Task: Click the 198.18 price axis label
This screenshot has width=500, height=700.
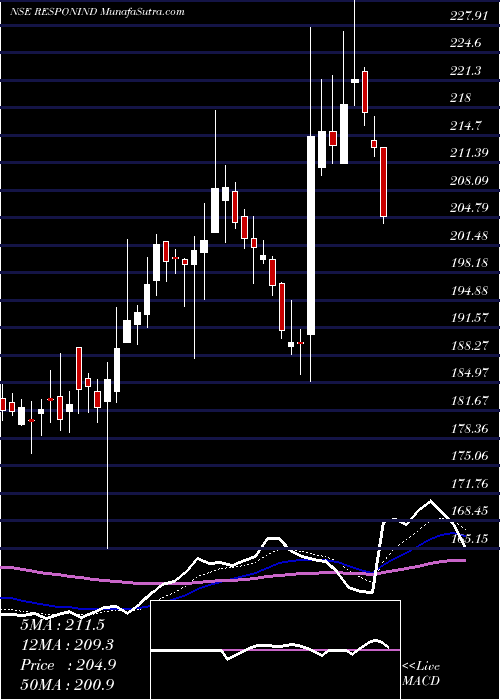Action: tap(468, 263)
